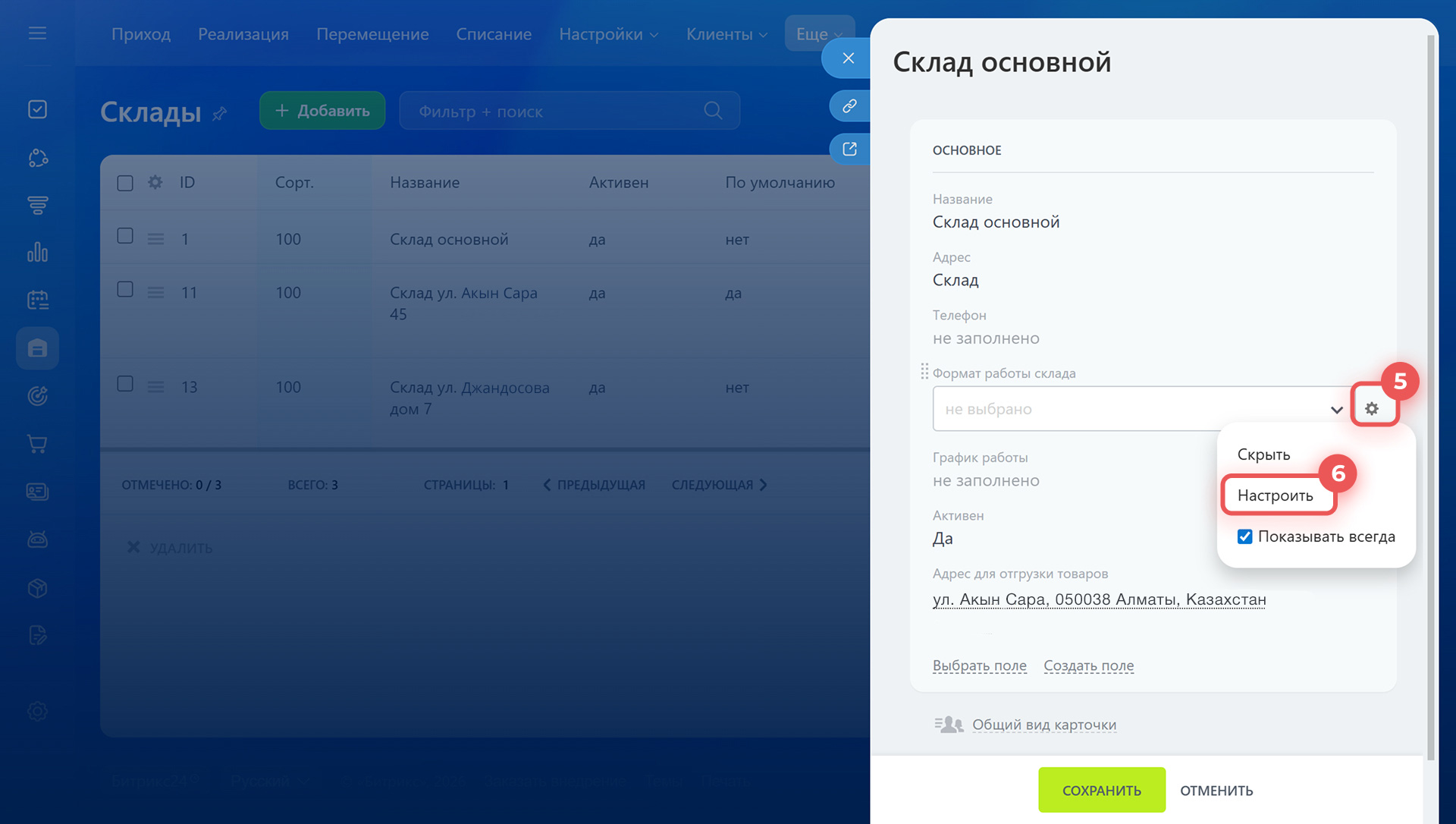Open the shopping cart icon
This screenshot has width=1456, height=824.
coord(37,444)
